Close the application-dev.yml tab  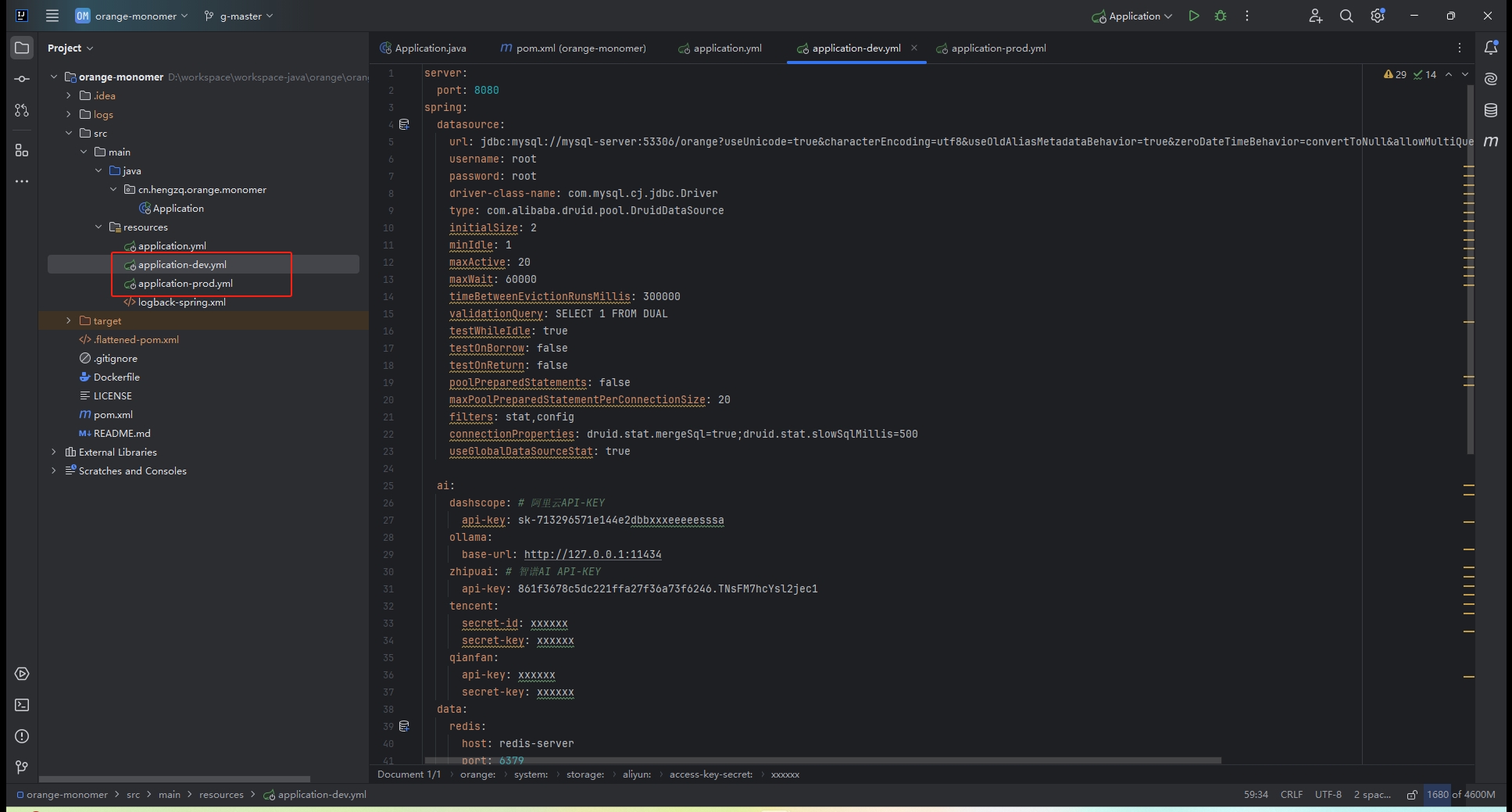tap(914, 48)
